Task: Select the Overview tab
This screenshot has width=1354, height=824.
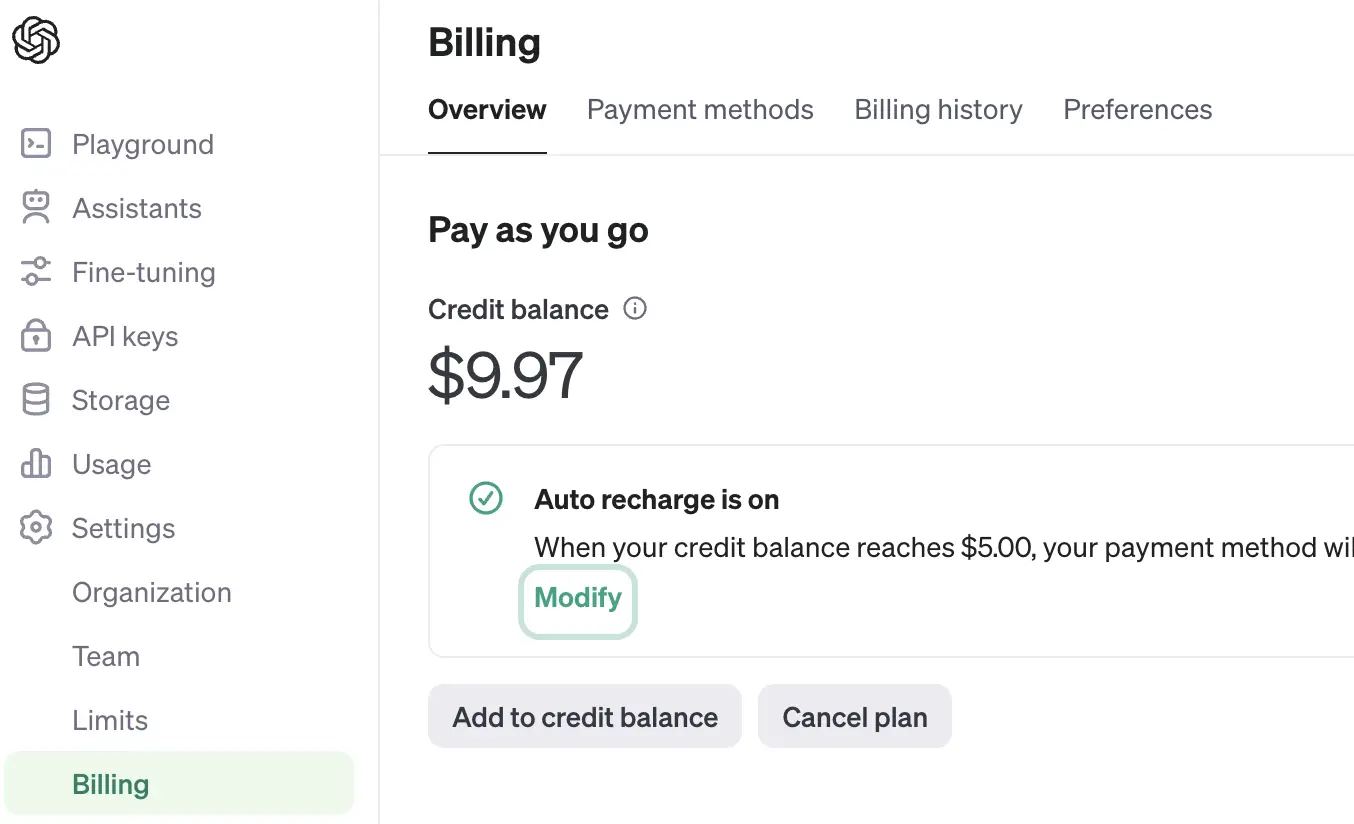Action: [x=487, y=110]
